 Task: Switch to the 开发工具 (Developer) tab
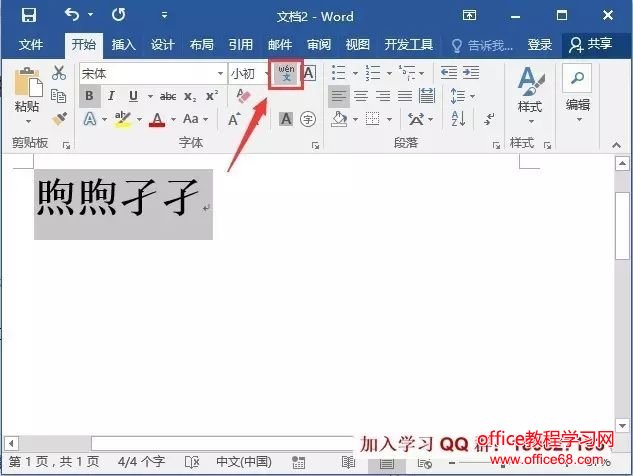[409, 44]
